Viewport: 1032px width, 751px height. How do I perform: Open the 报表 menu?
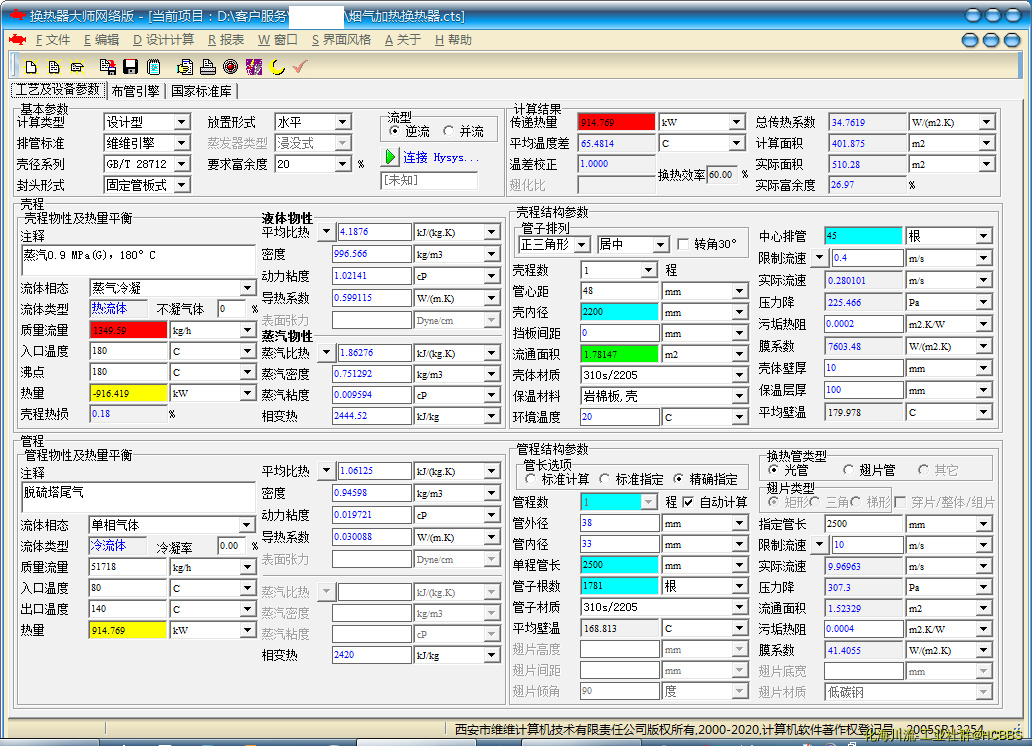226,40
